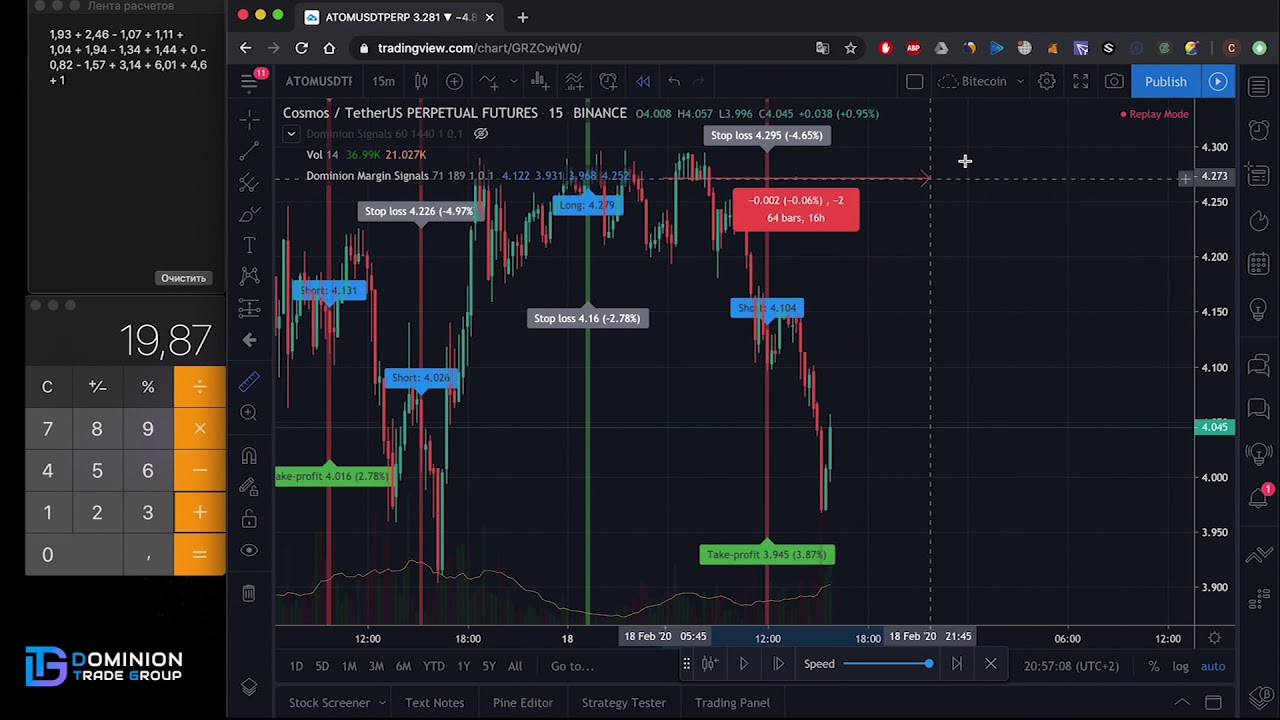Take a chart snapshot with camera icon

[x=1114, y=81]
